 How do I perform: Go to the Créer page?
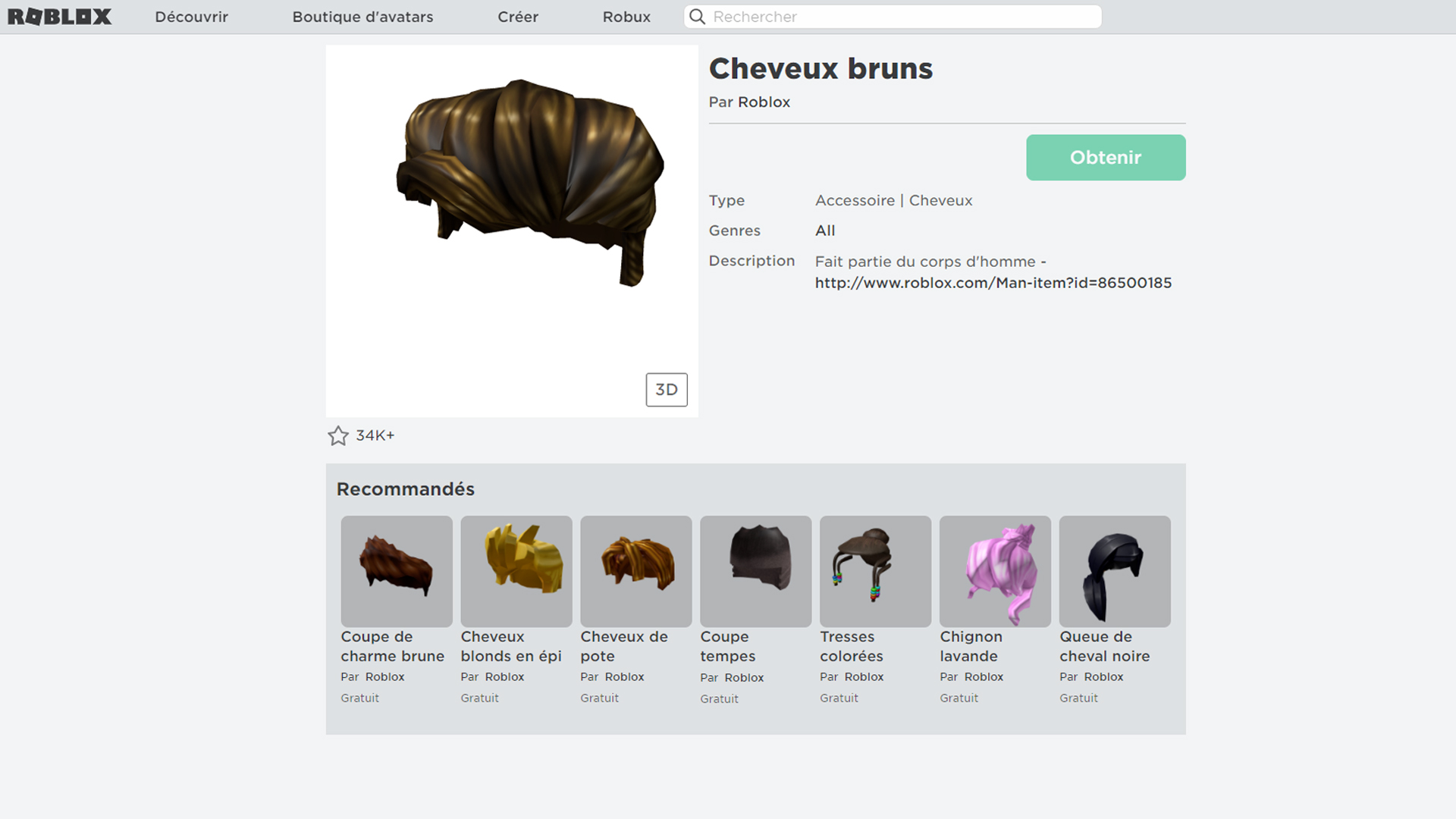pos(518,17)
